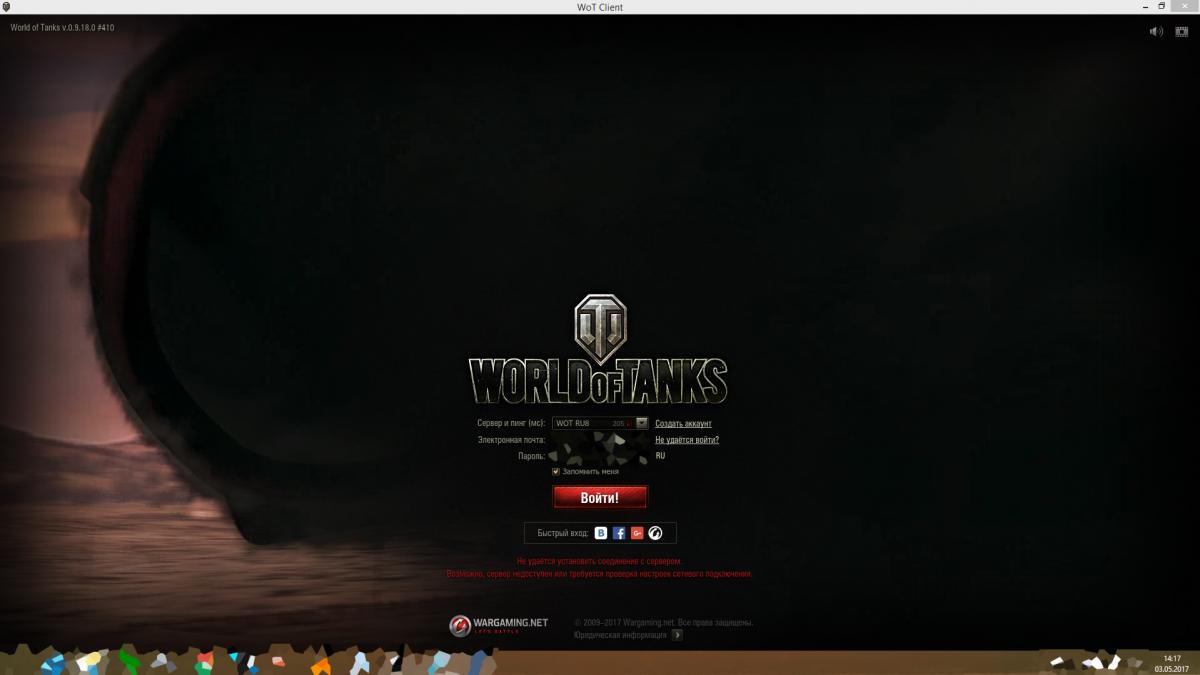The height and width of the screenshot is (675, 1200).
Task: Click the red Войти! login button
Action: point(600,497)
